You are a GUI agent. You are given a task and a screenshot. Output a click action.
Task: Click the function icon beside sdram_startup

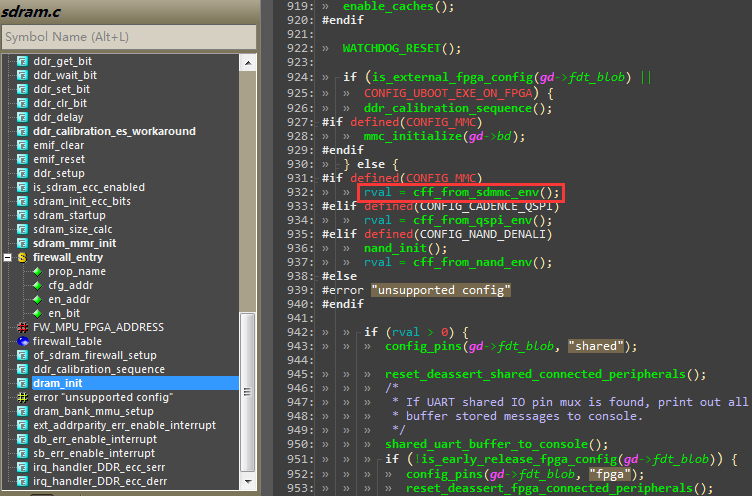[x=22, y=215]
